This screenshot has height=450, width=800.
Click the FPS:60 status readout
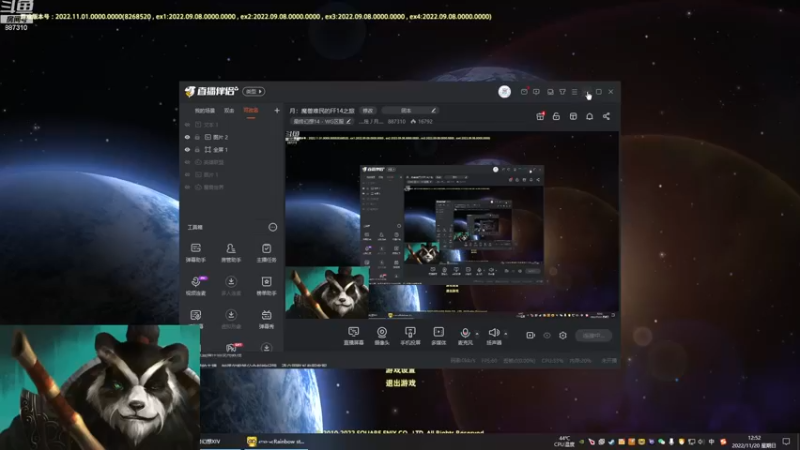click(489, 361)
